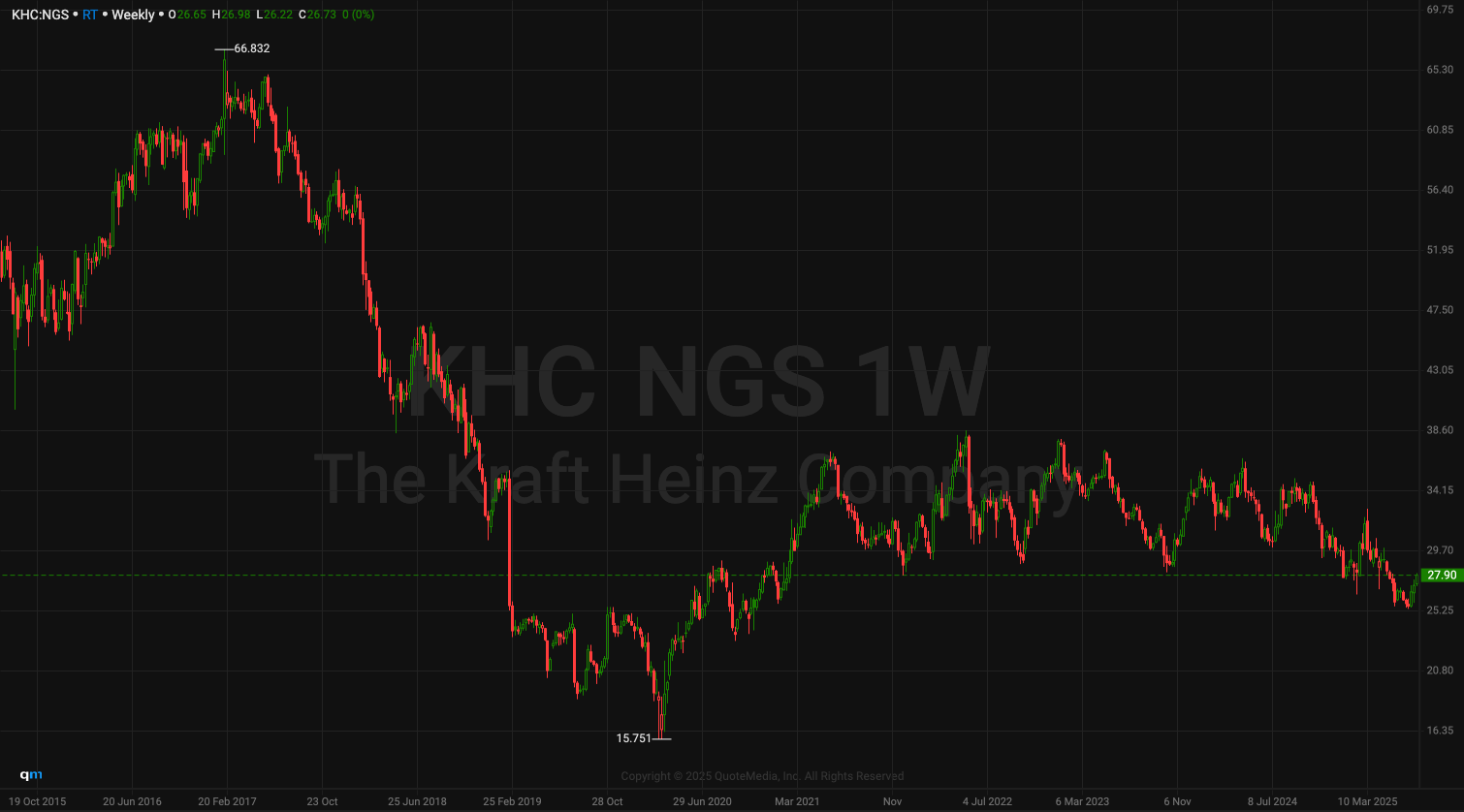This screenshot has width=1464, height=812.
Task: Click the 16.35 price axis label
Action: 1440,731
